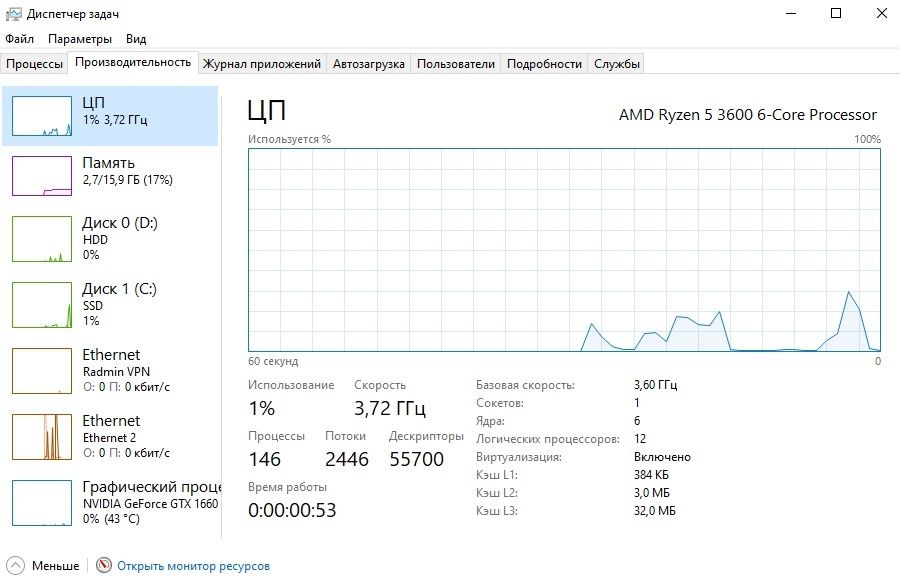
Task: Go to the Пользователи tab
Action: (x=456, y=64)
